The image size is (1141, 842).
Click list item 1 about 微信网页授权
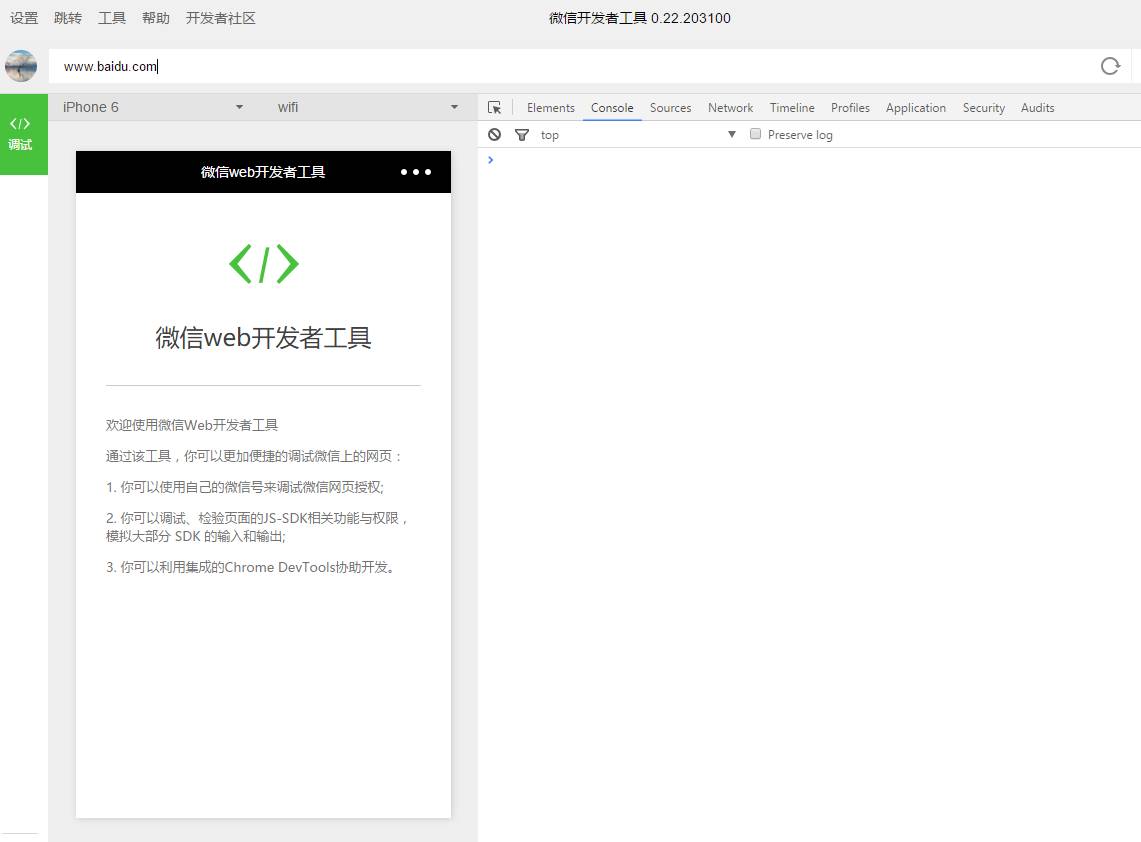[x=244, y=488]
